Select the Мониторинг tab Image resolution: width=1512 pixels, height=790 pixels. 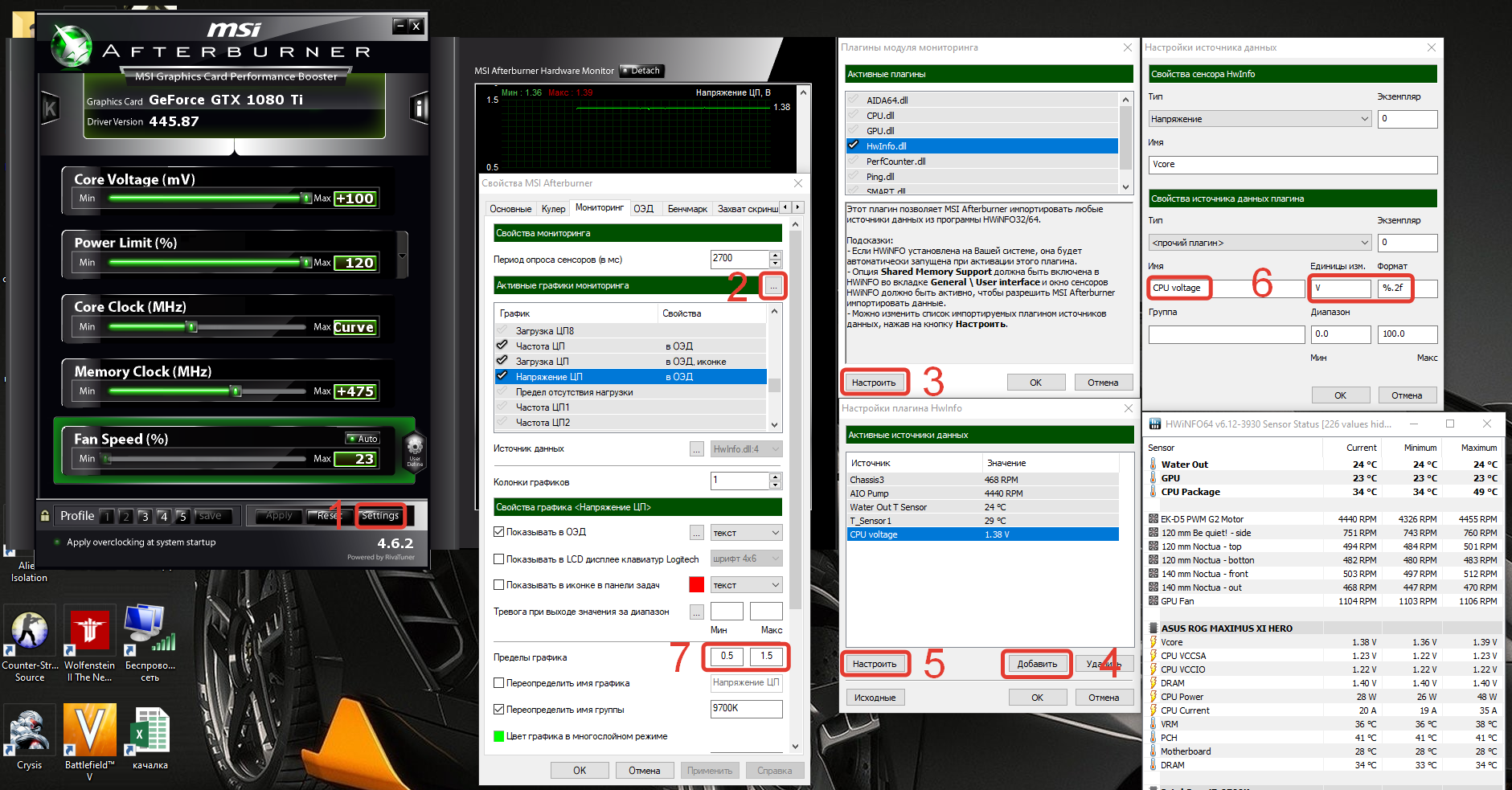[600, 207]
